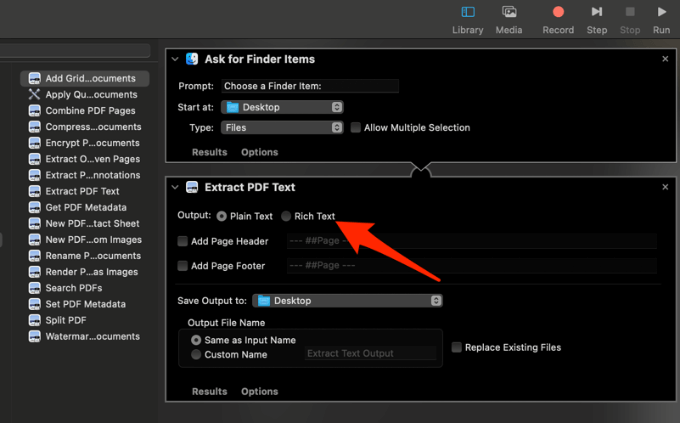Select Watermar...ocuments action
This screenshot has width=680, height=423.
coord(85,336)
